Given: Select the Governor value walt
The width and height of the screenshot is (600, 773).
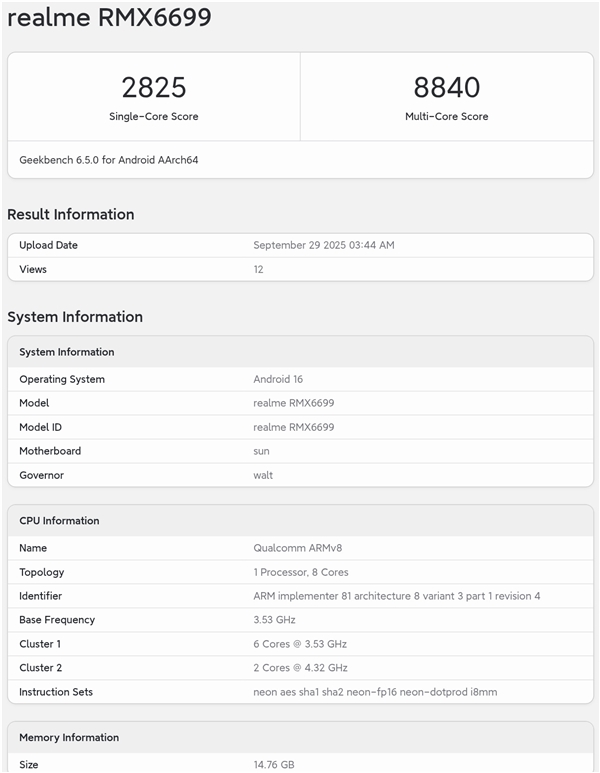Looking at the screenshot, I should [x=263, y=475].
